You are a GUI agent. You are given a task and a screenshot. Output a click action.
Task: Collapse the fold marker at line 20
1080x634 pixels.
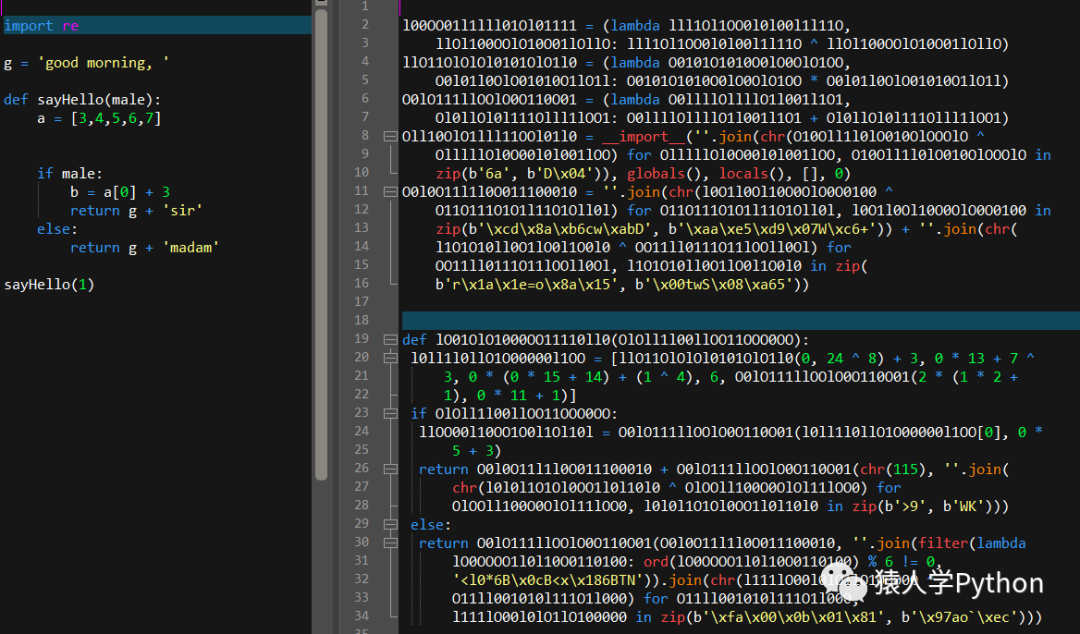[x=390, y=358]
